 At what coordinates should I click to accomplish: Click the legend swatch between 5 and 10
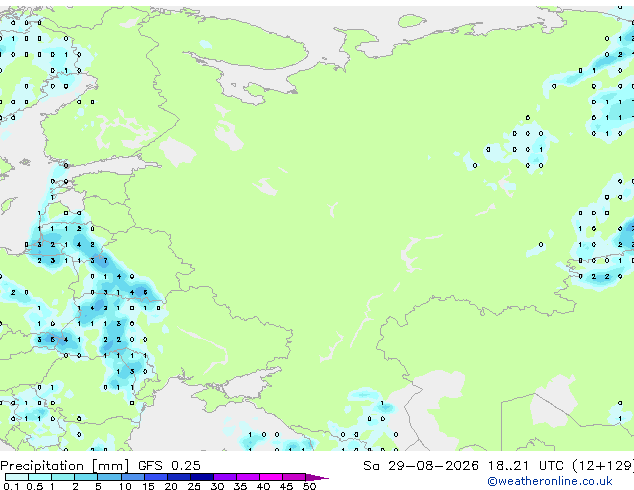(110, 477)
